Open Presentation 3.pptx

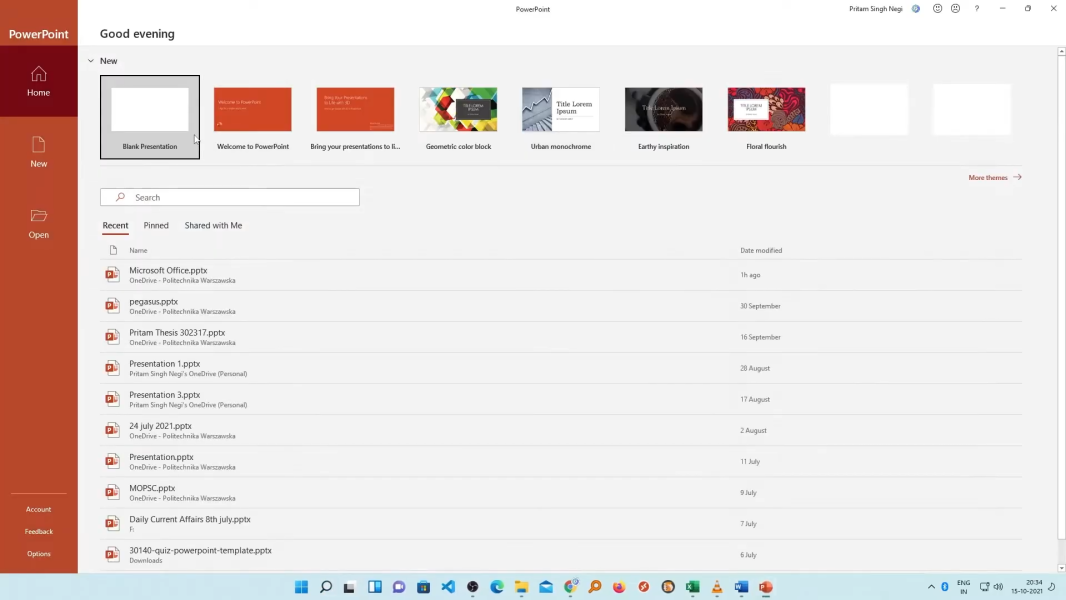(561, 400)
